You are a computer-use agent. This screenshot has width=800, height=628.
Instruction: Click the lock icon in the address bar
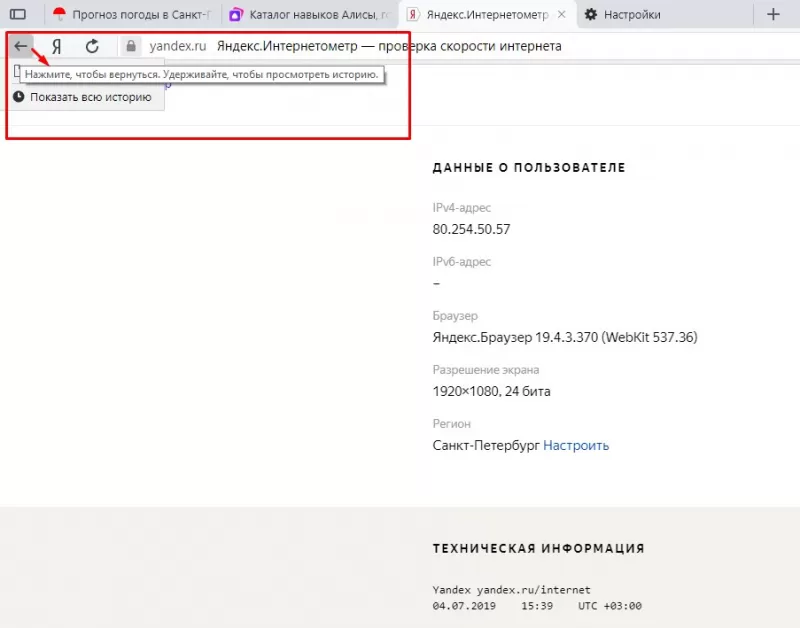pos(131,46)
